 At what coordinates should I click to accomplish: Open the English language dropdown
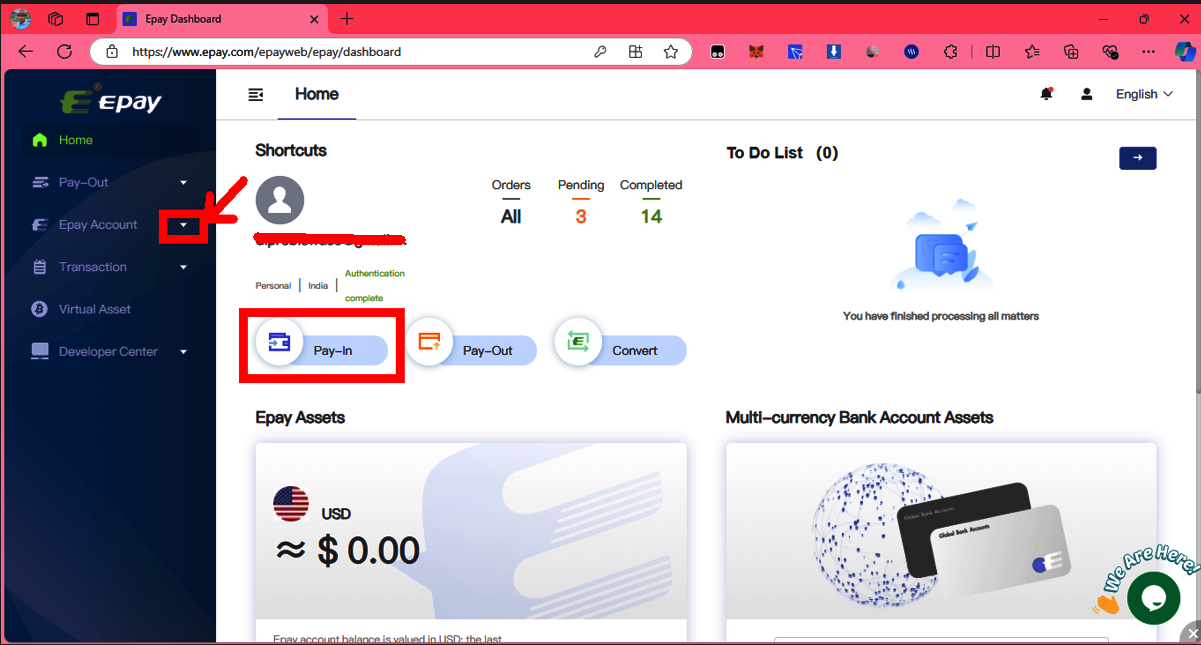pyautogui.click(x=1144, y=94)
